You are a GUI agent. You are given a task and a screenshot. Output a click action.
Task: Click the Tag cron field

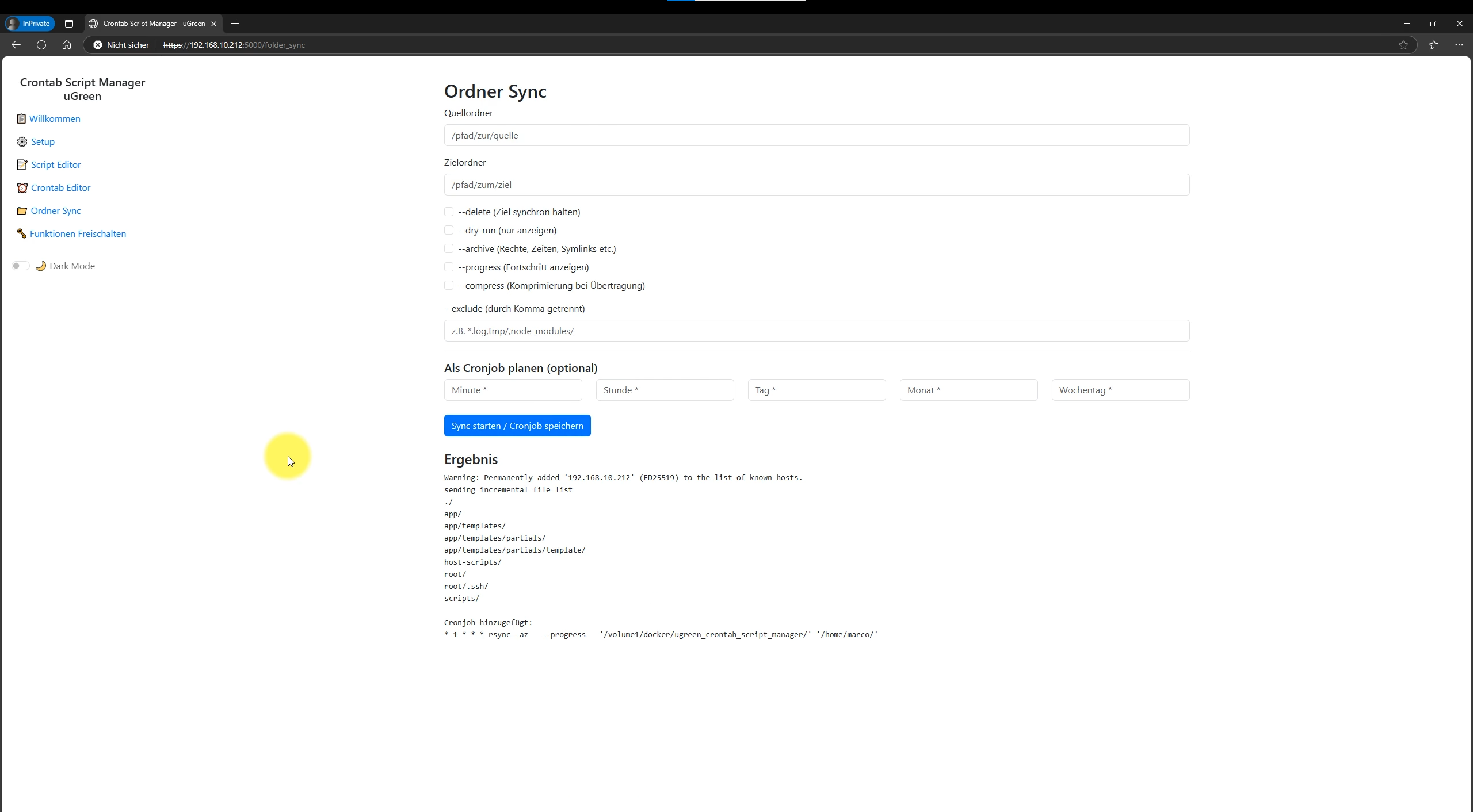(816, 390)
